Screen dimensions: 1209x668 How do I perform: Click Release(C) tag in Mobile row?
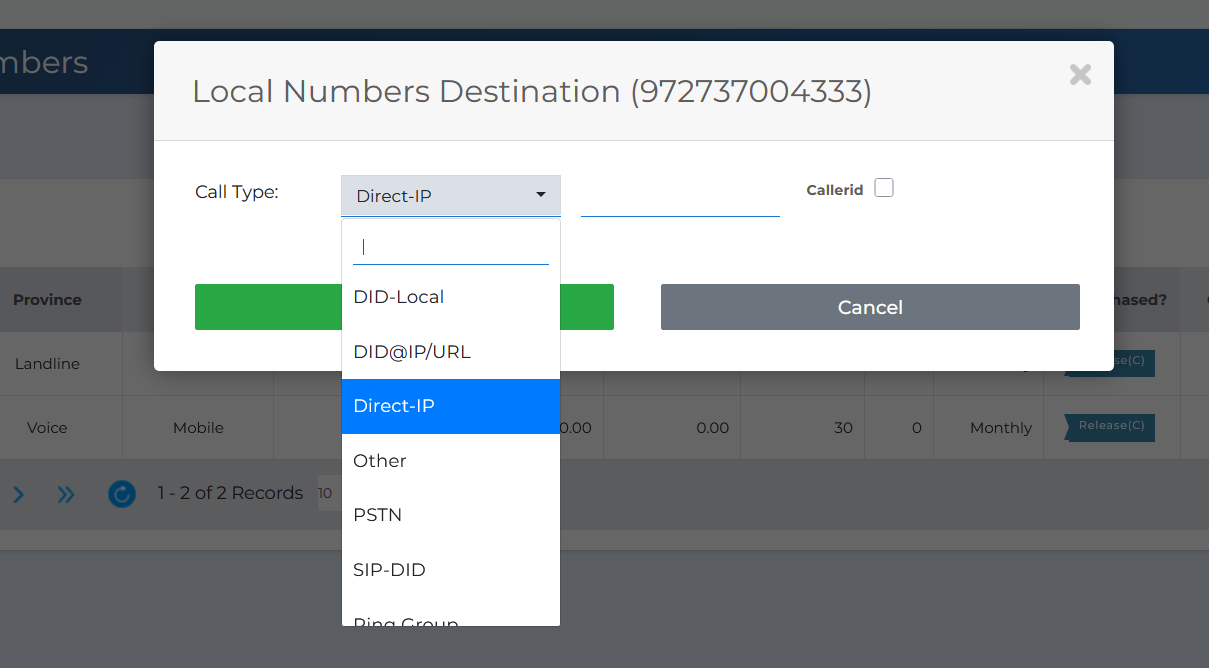coord(1110,427)
